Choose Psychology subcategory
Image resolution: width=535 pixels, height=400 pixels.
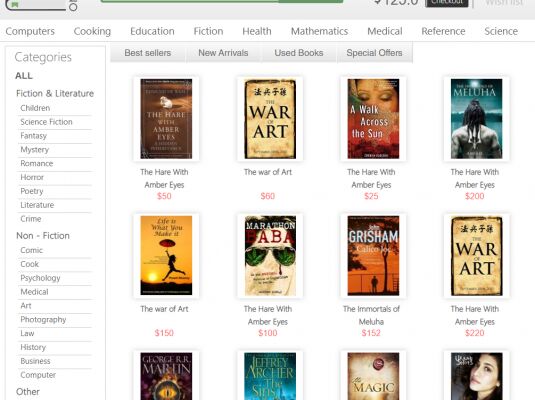coord(40,278)
